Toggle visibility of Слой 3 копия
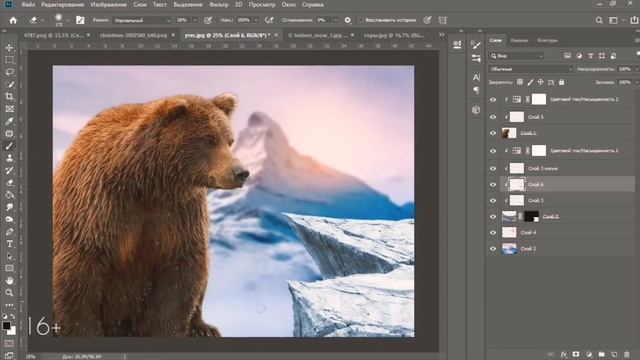The width and height of the screenshot is (640, 360). [493, 168]
